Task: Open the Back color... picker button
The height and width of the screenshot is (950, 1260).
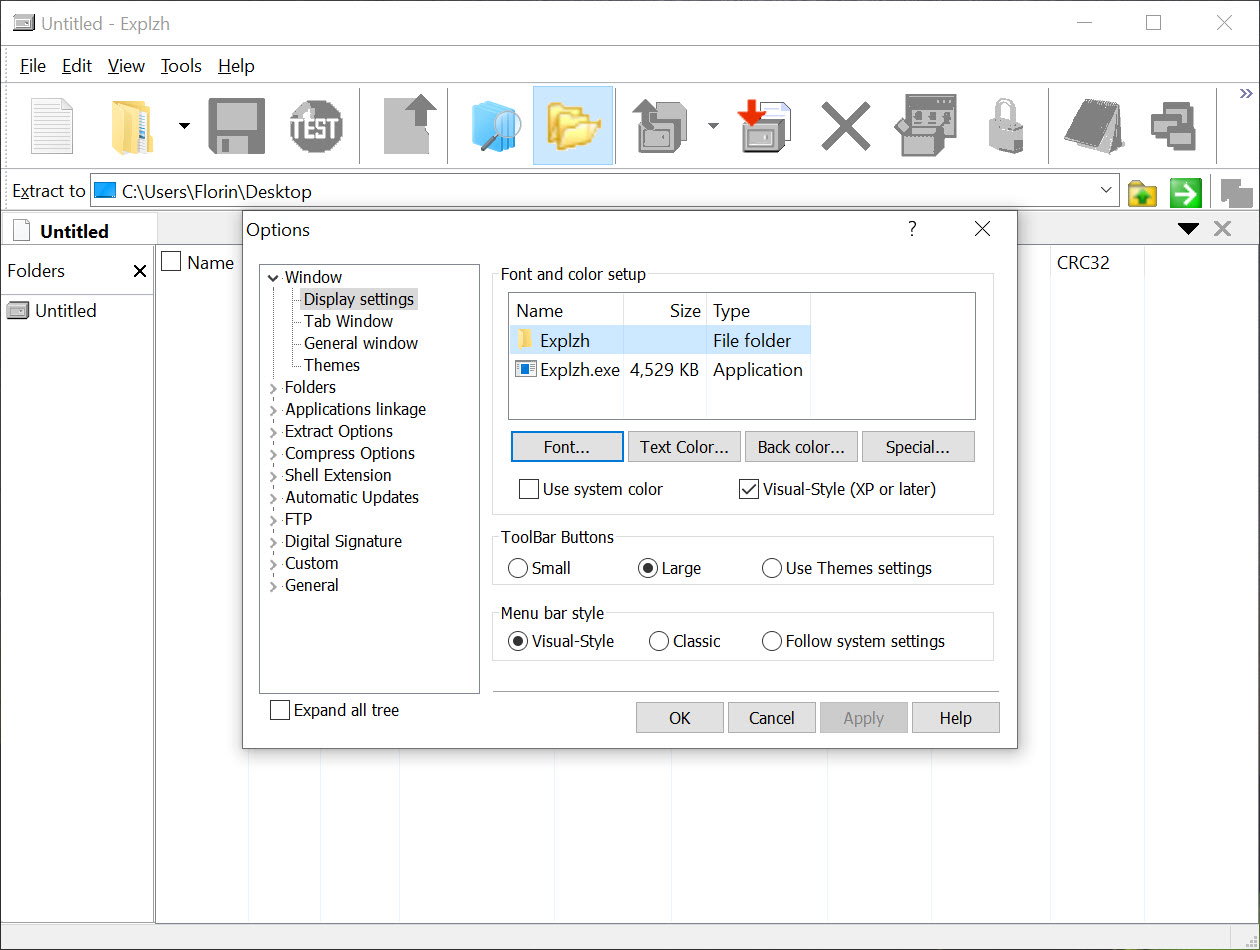Action: (x=801, y=447)
